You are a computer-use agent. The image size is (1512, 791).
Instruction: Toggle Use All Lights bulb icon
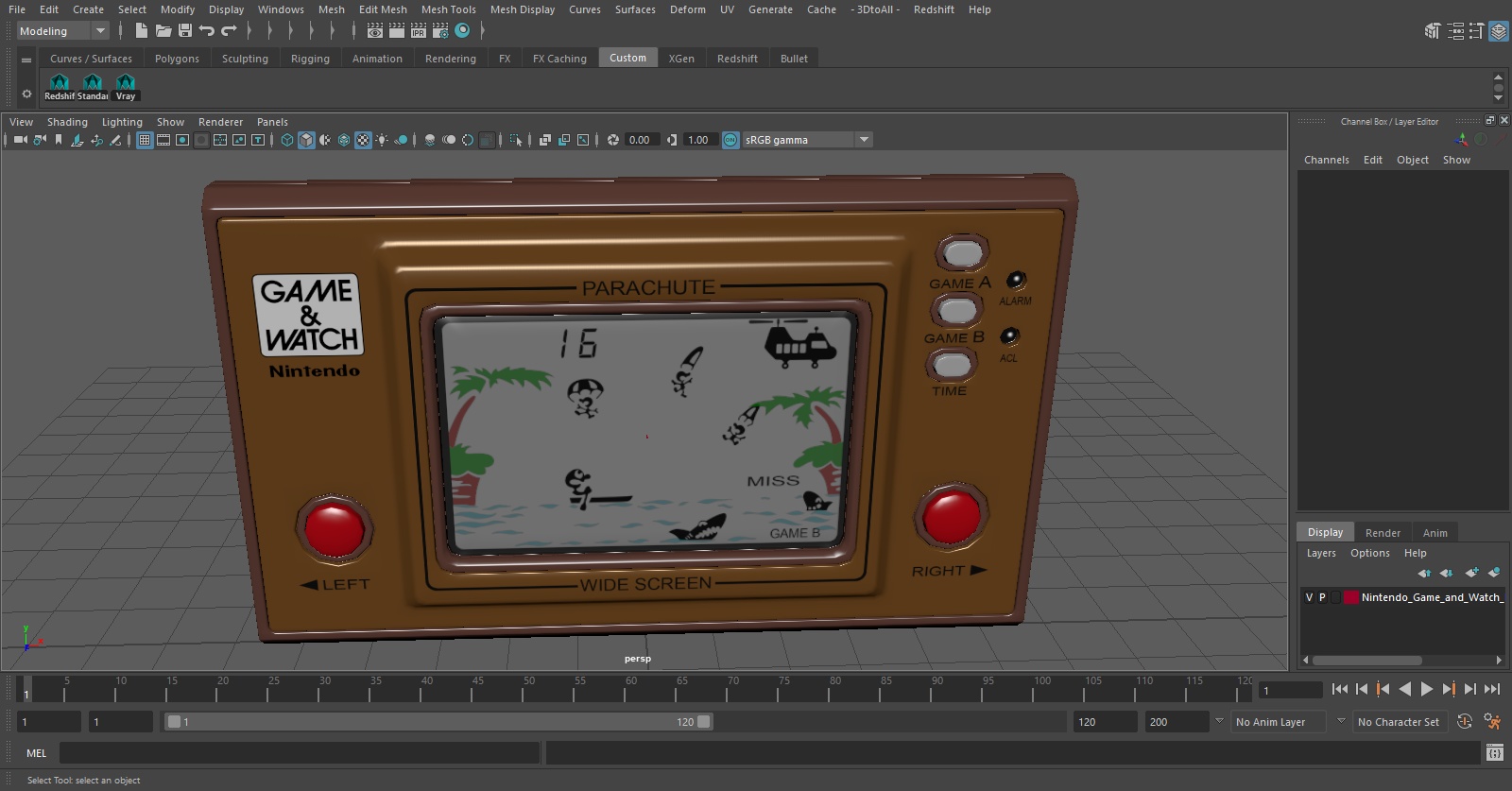click(382, 140)
